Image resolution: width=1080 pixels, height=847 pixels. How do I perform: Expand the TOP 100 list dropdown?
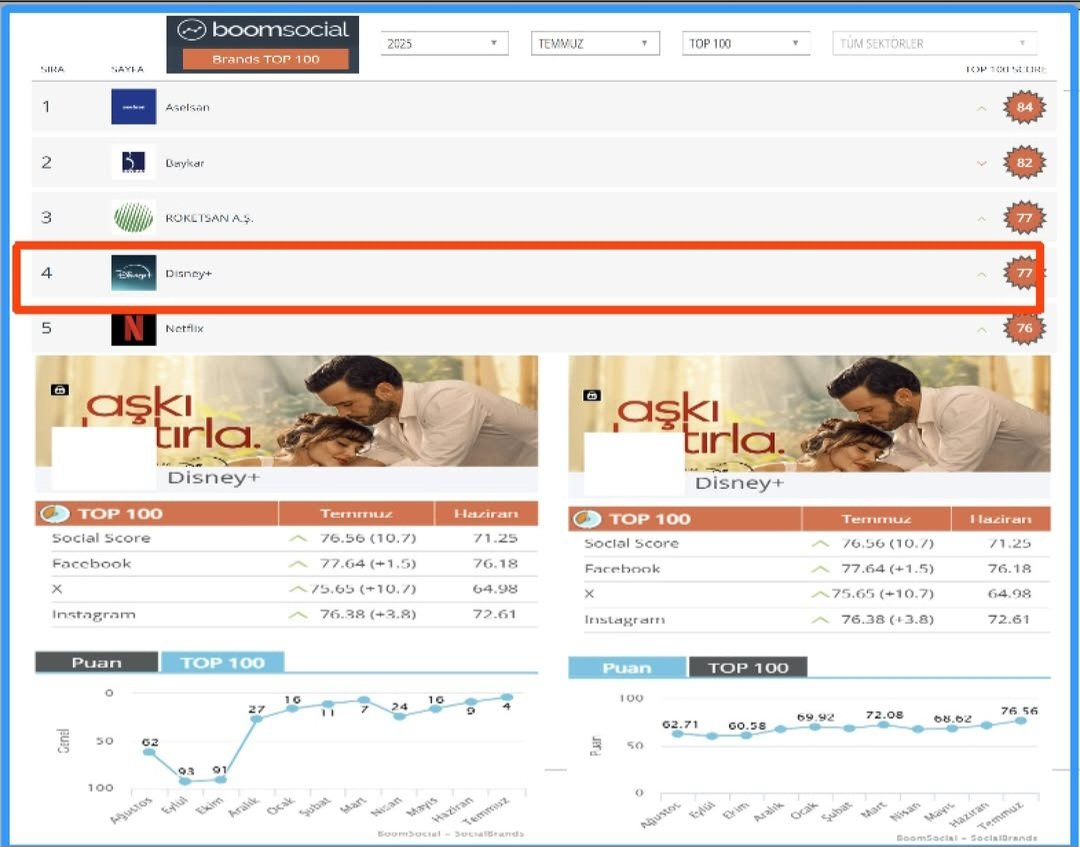(746, 44)
